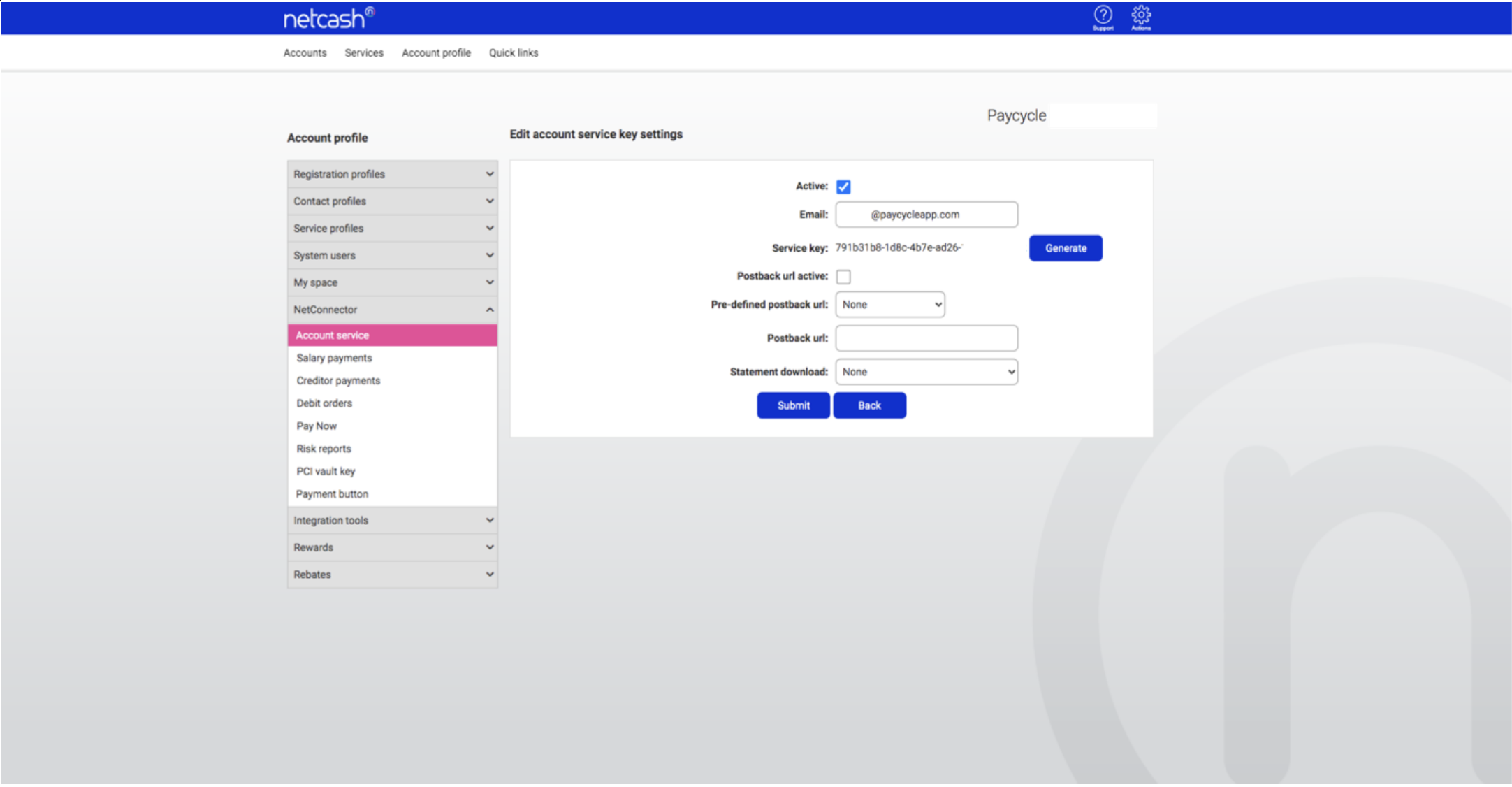Expand the Integration tools section

click(x=392, y=521)
